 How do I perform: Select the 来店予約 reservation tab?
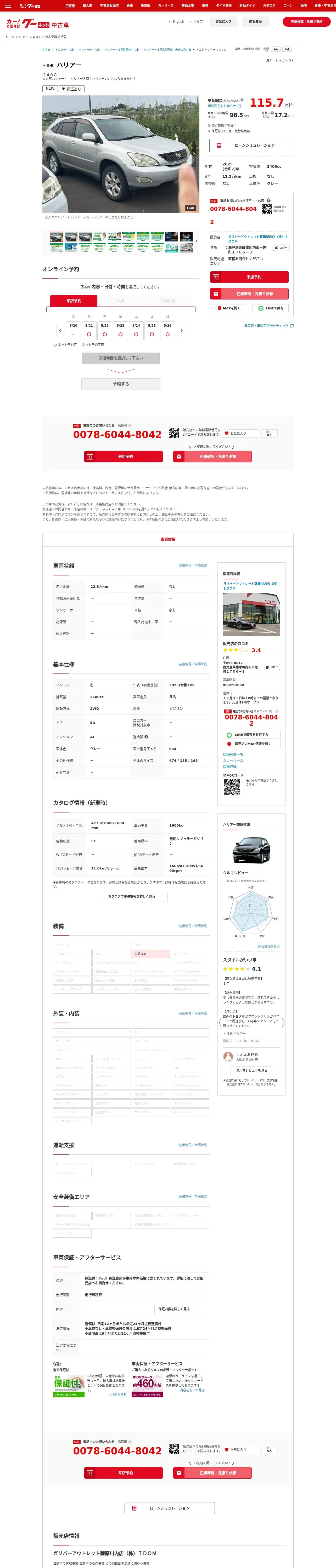pos(74,301)
